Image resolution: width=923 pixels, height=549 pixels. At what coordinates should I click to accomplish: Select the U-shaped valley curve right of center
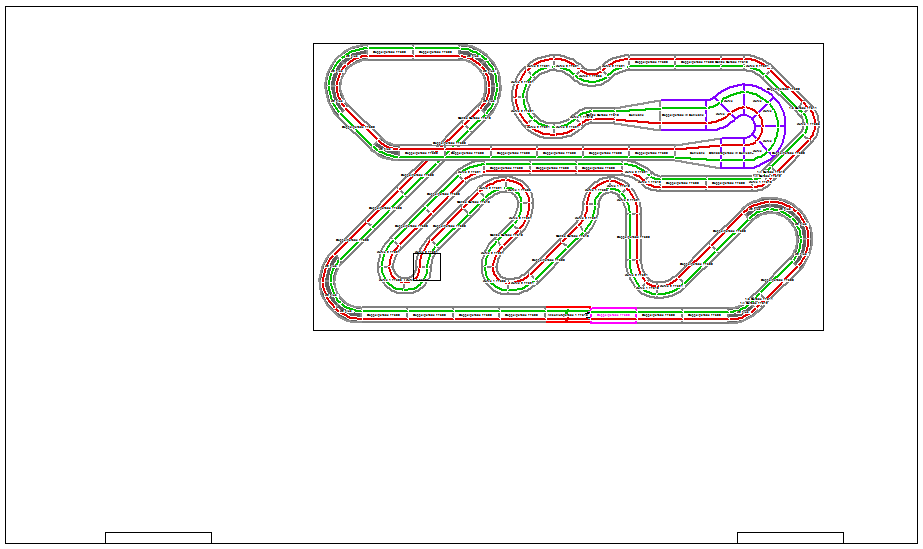point(660,284)
